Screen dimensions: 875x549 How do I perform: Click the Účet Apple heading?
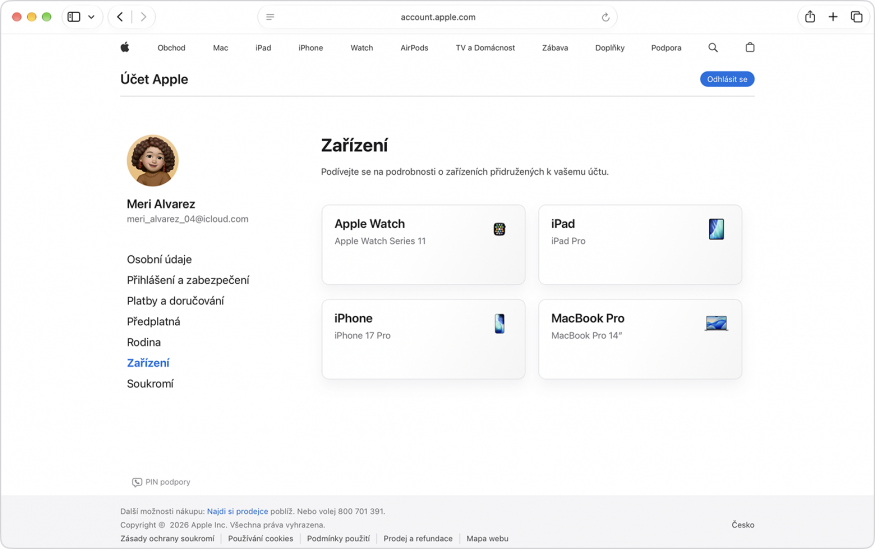coord(154,79)
